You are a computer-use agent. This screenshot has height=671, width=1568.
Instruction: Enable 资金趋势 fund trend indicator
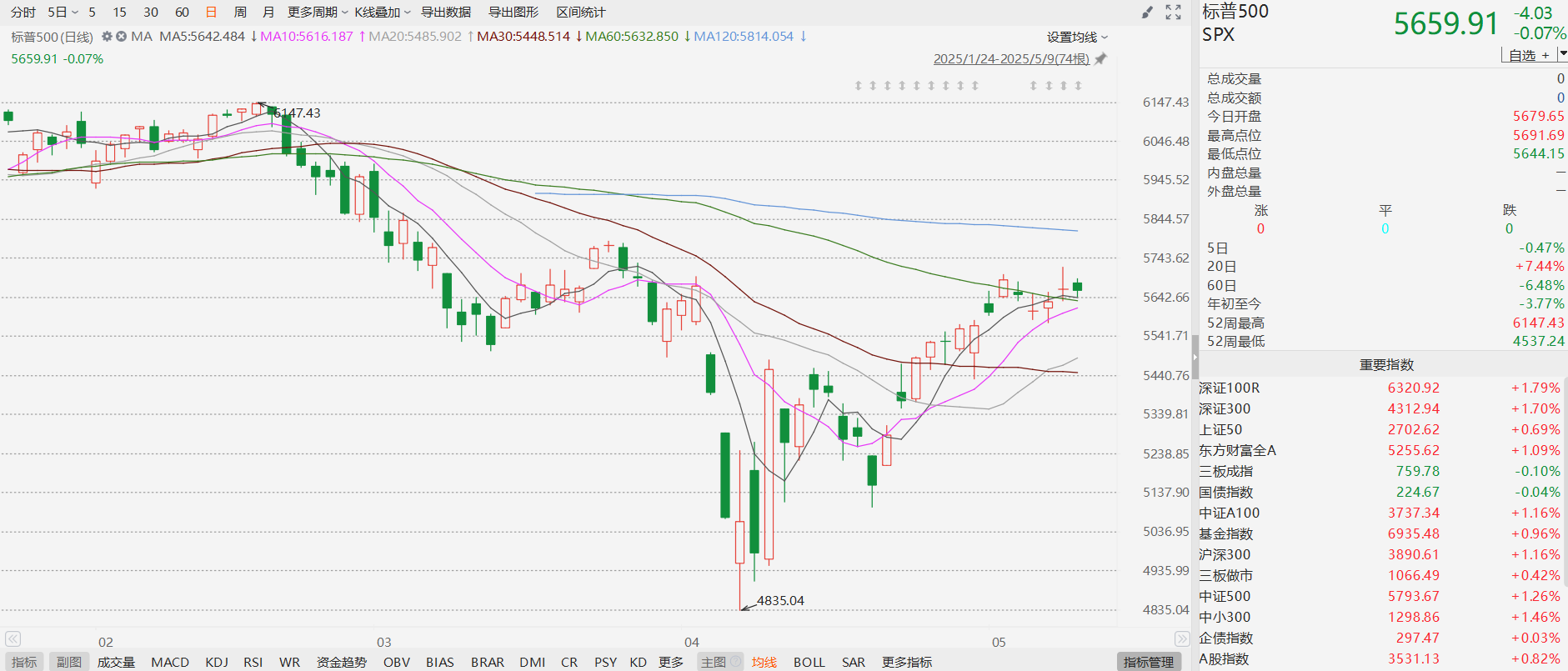[342, 662]
